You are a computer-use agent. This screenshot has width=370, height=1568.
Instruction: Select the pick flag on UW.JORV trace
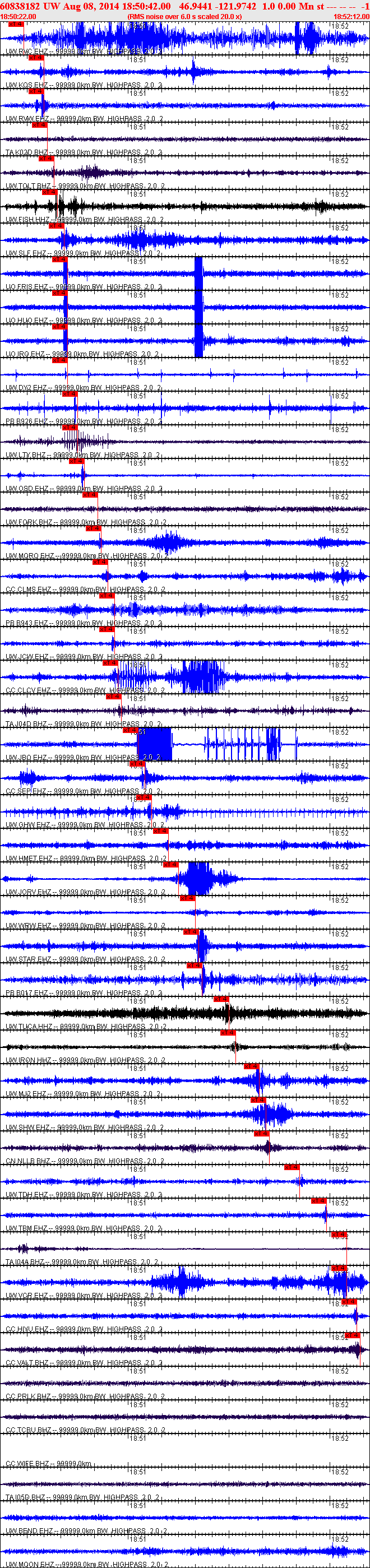point(170,865)
